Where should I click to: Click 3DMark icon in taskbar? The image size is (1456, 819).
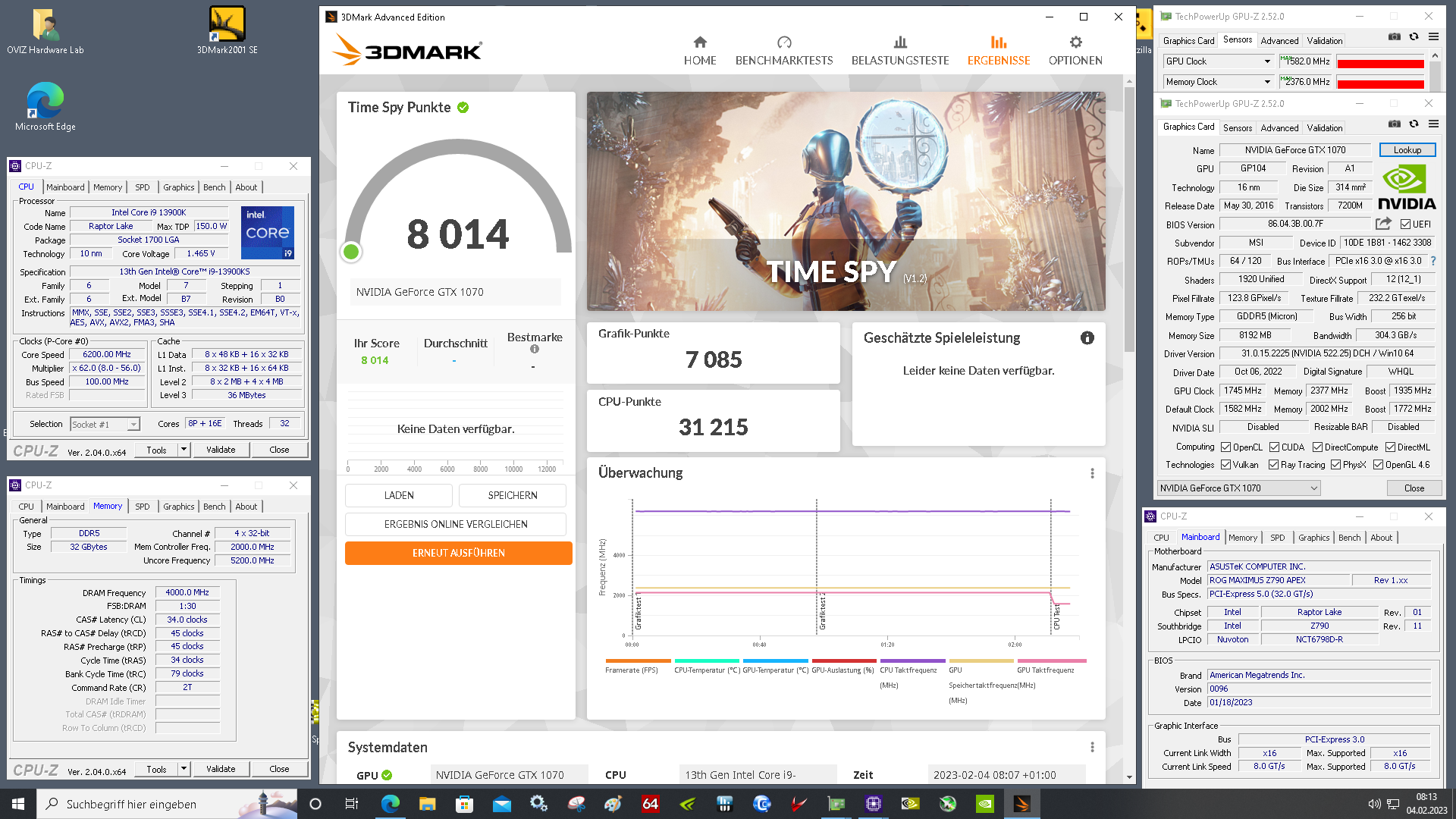[1021, 804]
